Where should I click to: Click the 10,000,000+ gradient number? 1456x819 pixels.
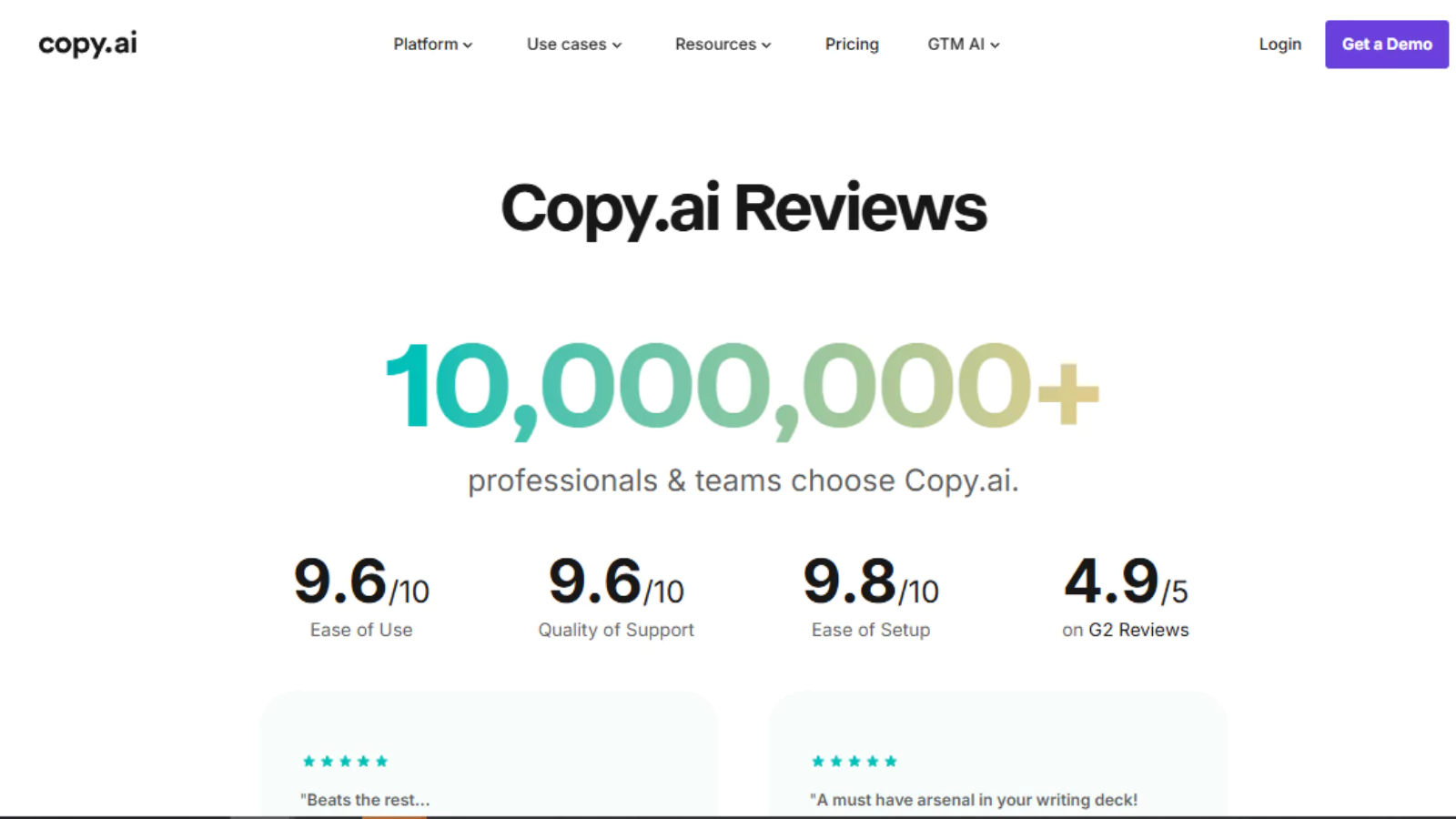click(742, 386)
